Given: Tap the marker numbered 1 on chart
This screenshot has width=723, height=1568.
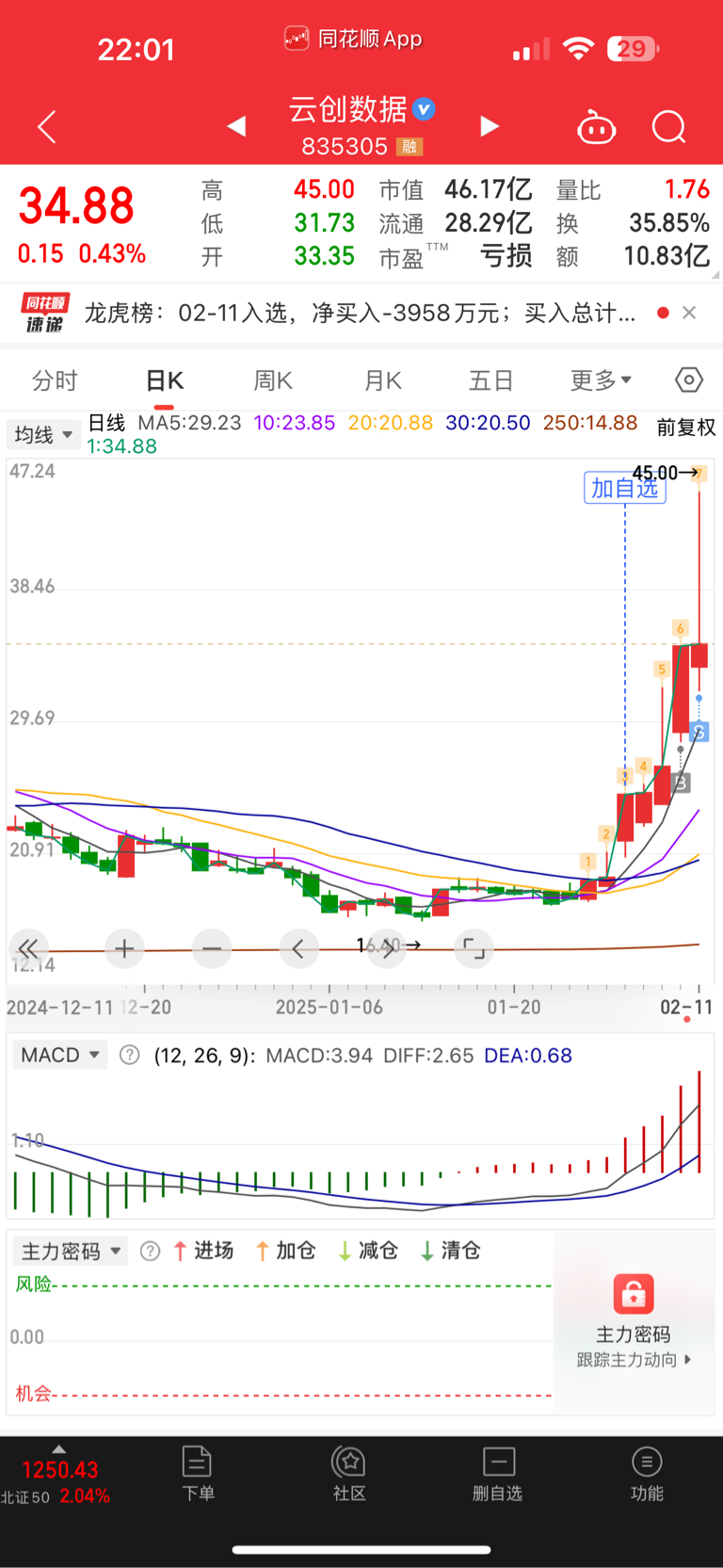Looking at the screenshot, I should tap(588, 861).
